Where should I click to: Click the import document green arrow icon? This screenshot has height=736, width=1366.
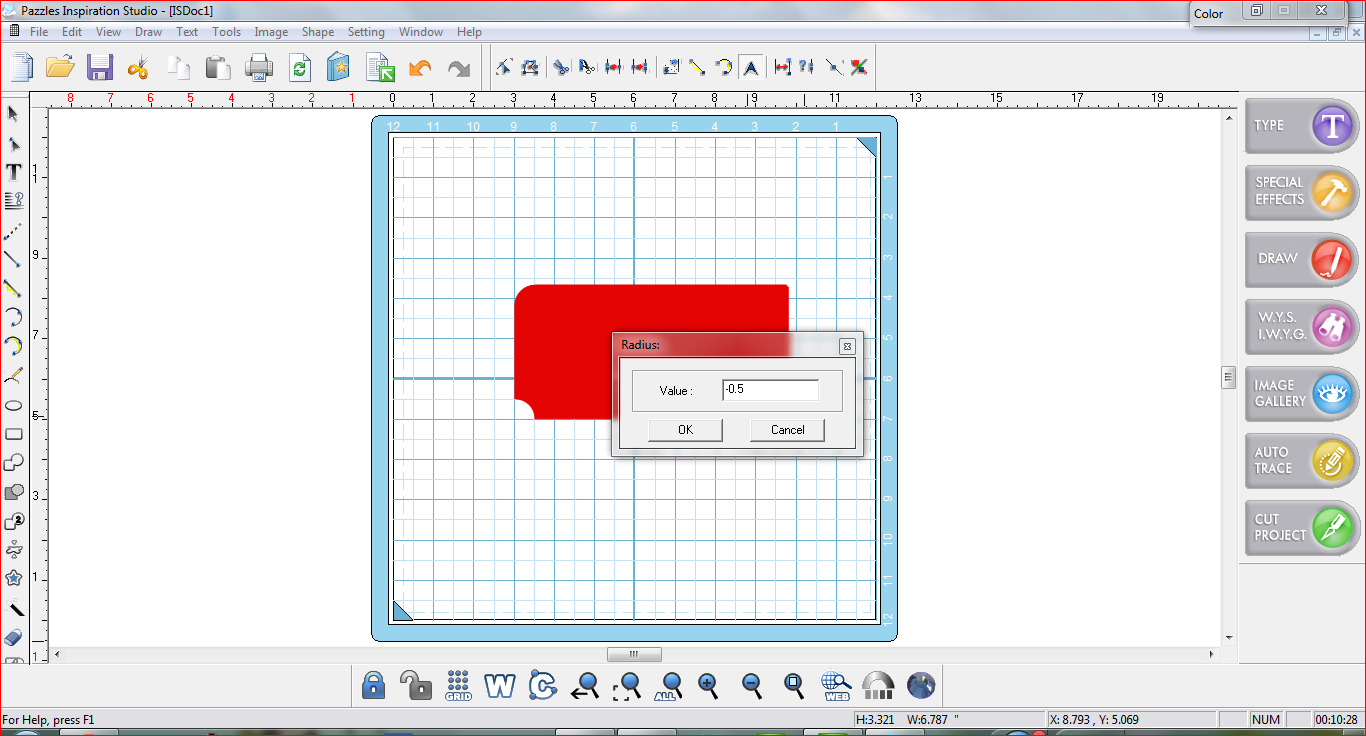tap(380, 68)
